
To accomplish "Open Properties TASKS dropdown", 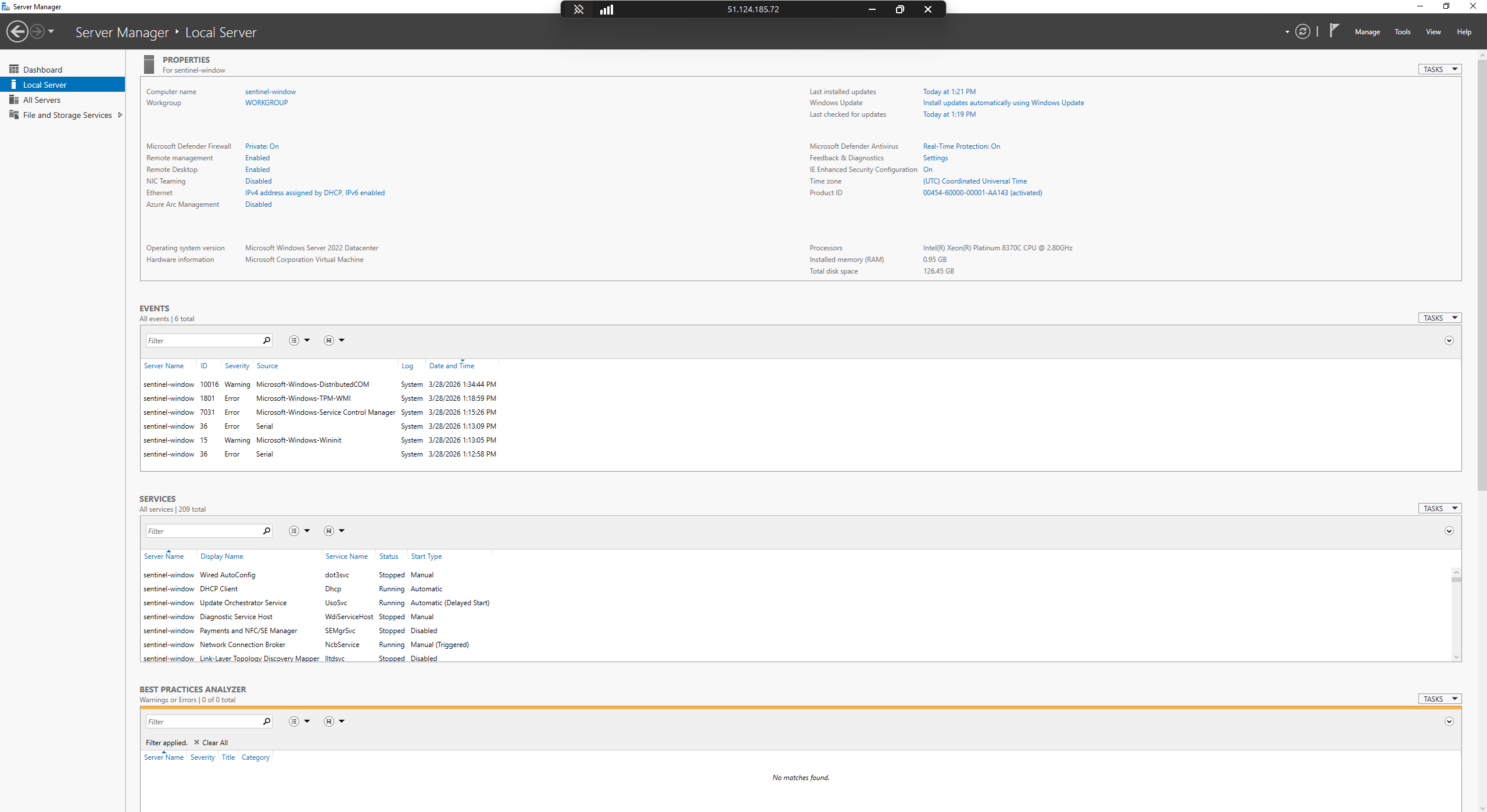I will click(x=1439, y=69).
